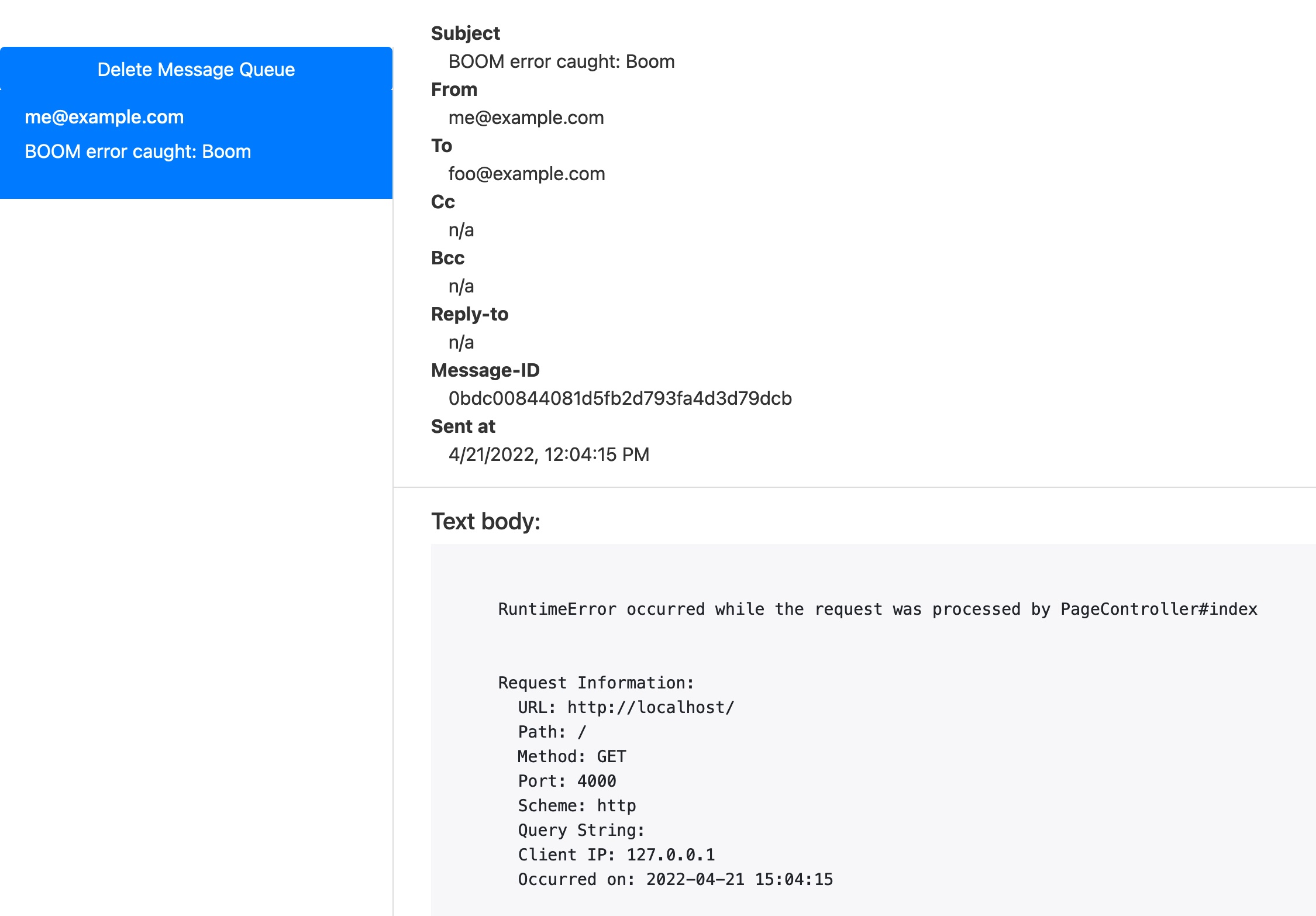Click the From label

(454, 89)
